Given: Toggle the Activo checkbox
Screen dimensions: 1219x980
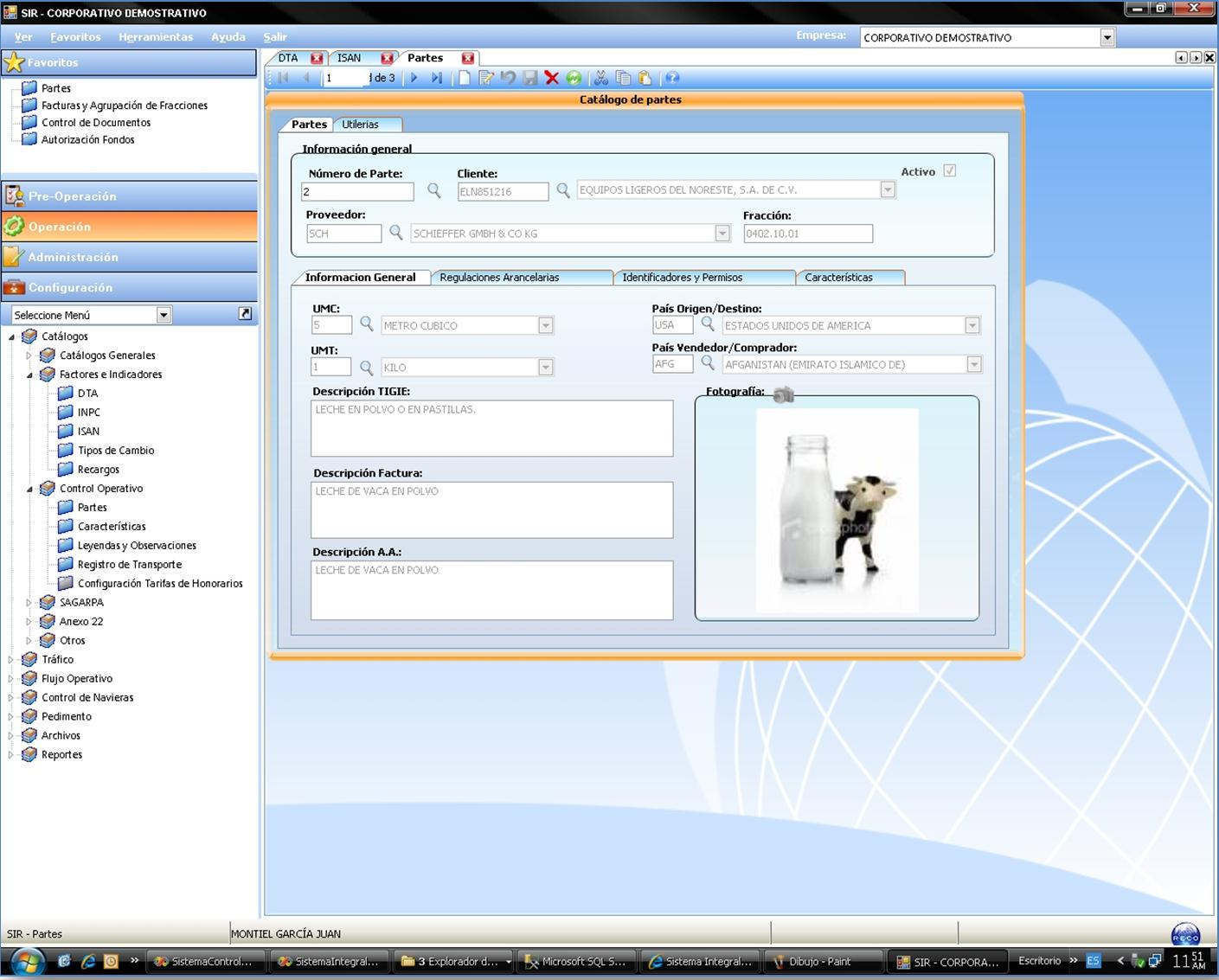Looking at the screenshot, I should 949,171.
